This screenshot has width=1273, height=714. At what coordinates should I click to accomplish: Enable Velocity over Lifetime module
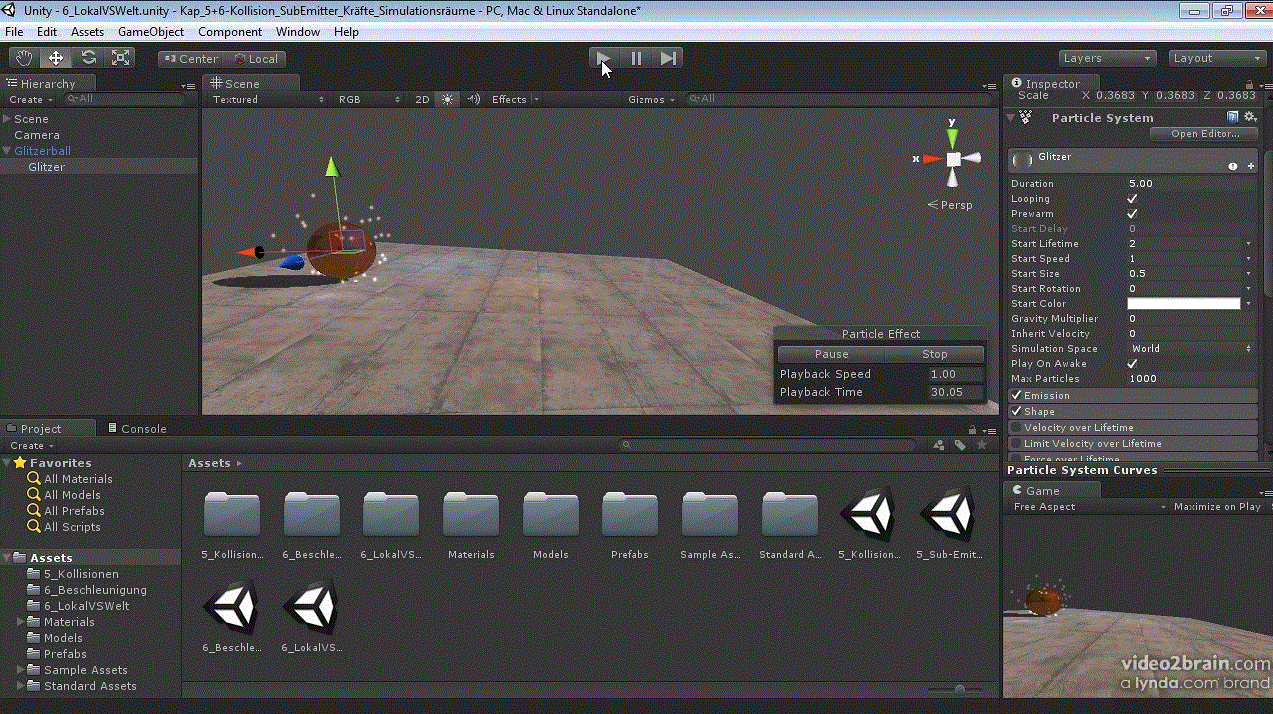[1016, 428]
